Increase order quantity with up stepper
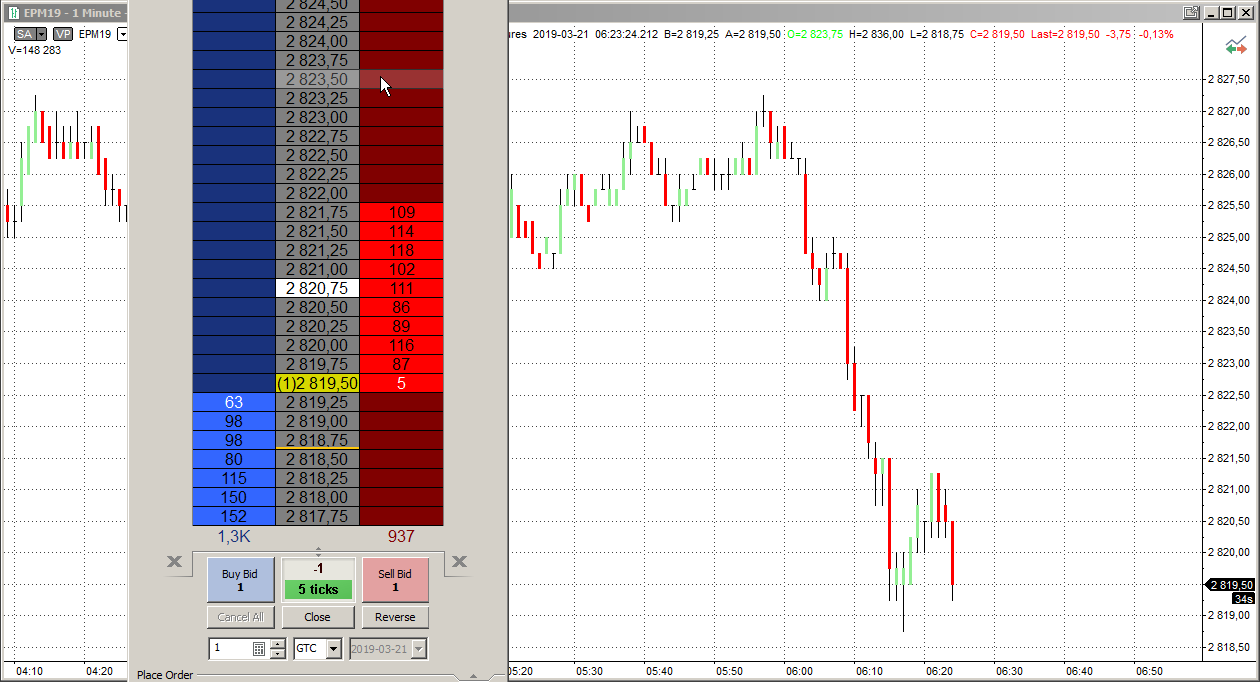1260x682 pixels. point(278,644)
